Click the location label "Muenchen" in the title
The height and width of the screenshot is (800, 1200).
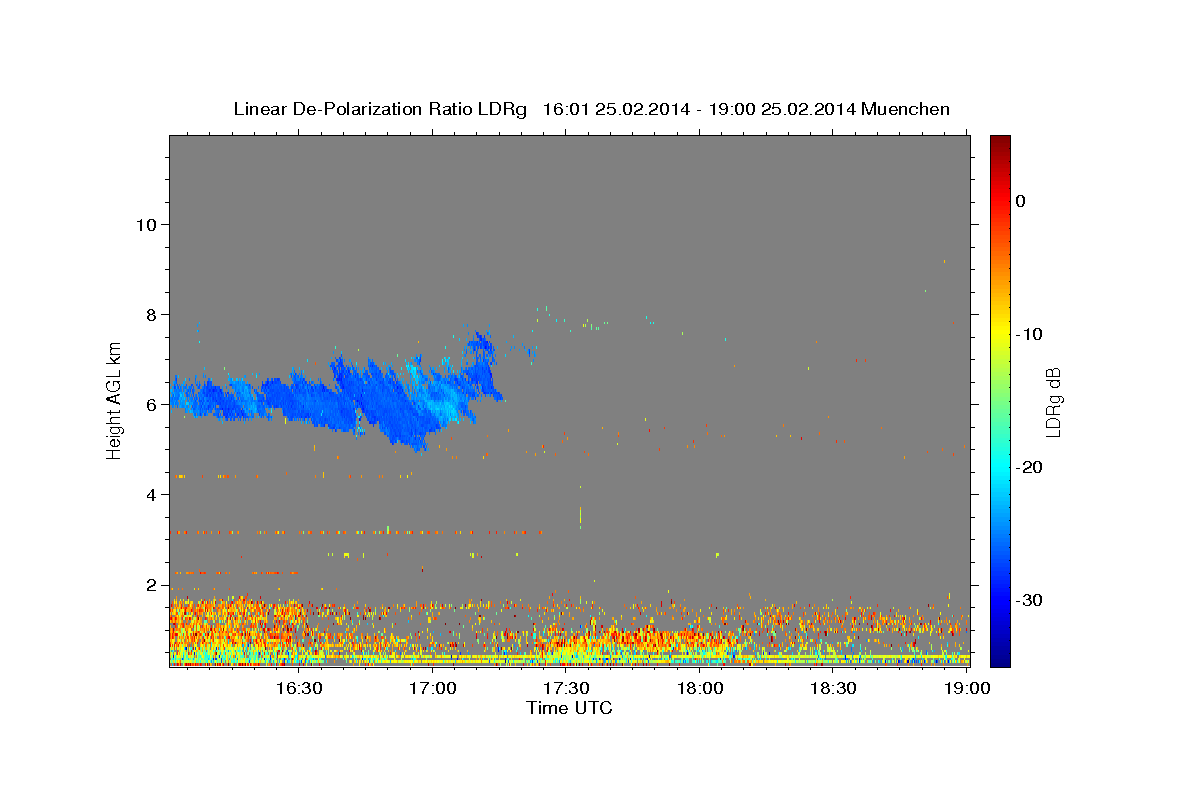[x=906, y=109]
